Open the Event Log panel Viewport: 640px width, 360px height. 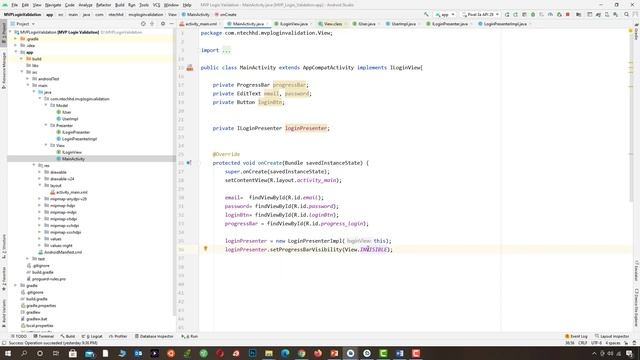(x=576, y=336)
